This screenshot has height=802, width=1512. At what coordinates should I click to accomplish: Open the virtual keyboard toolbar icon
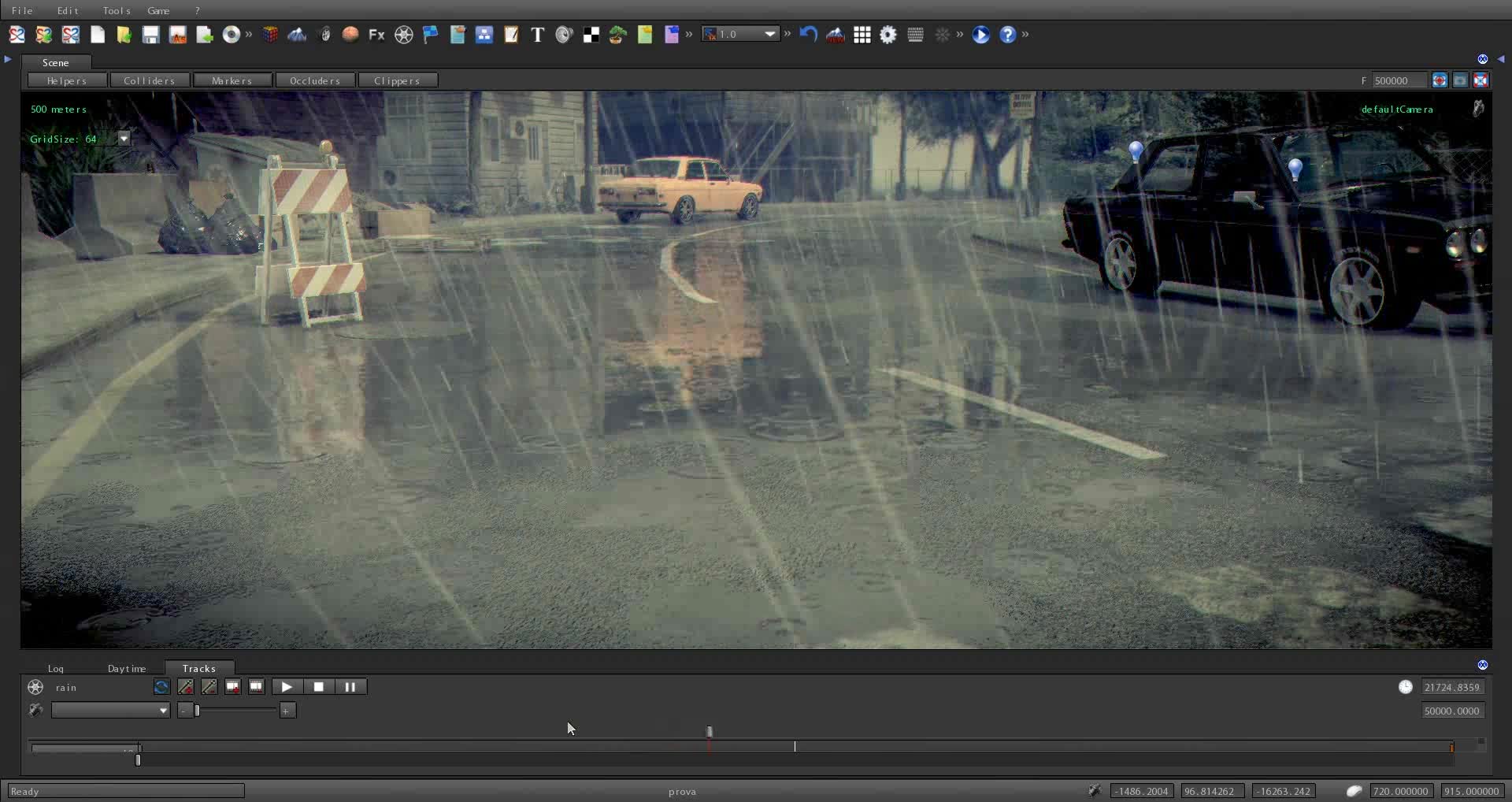click(x=915, y=34)
